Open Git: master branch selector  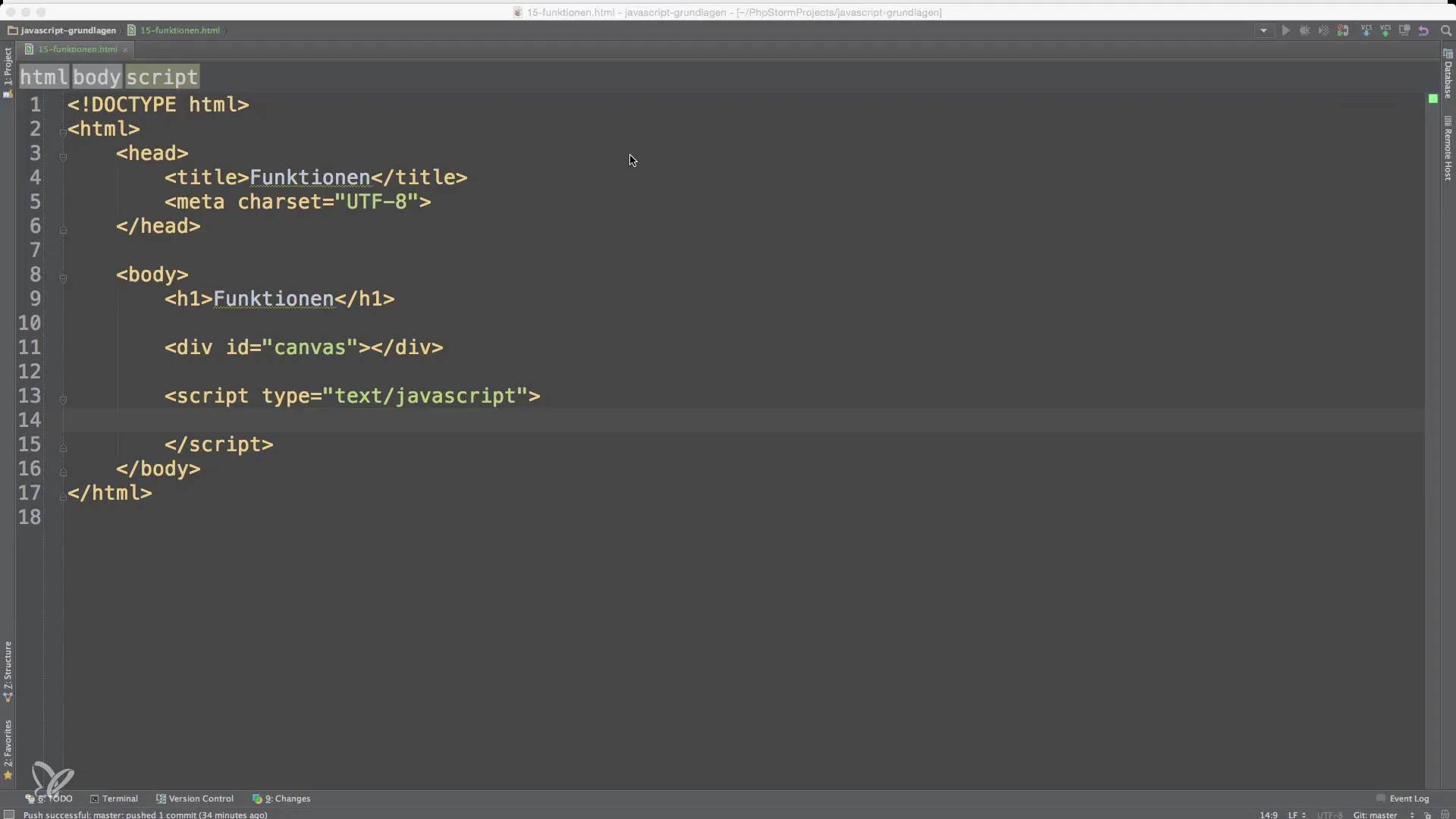(1383, 815)
